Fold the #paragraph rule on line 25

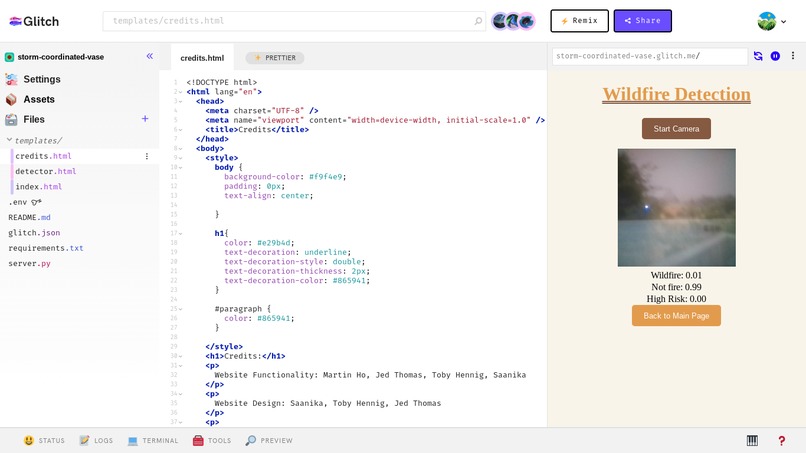click(180, 309)
